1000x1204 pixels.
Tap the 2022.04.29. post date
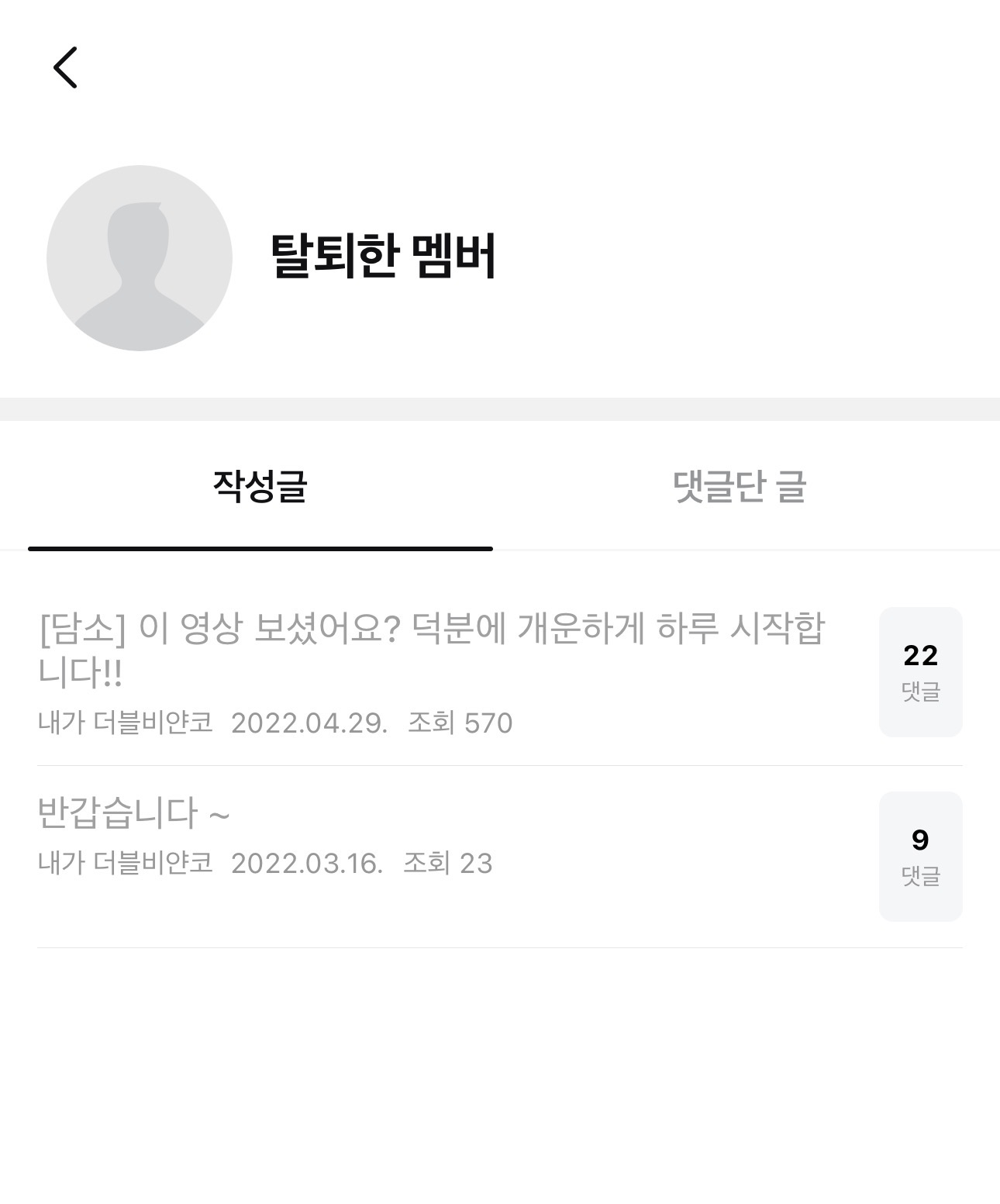coord(309,723)
